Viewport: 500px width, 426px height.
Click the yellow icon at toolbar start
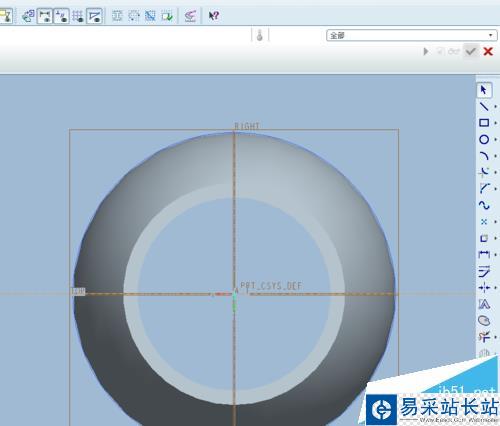[6, 16]
